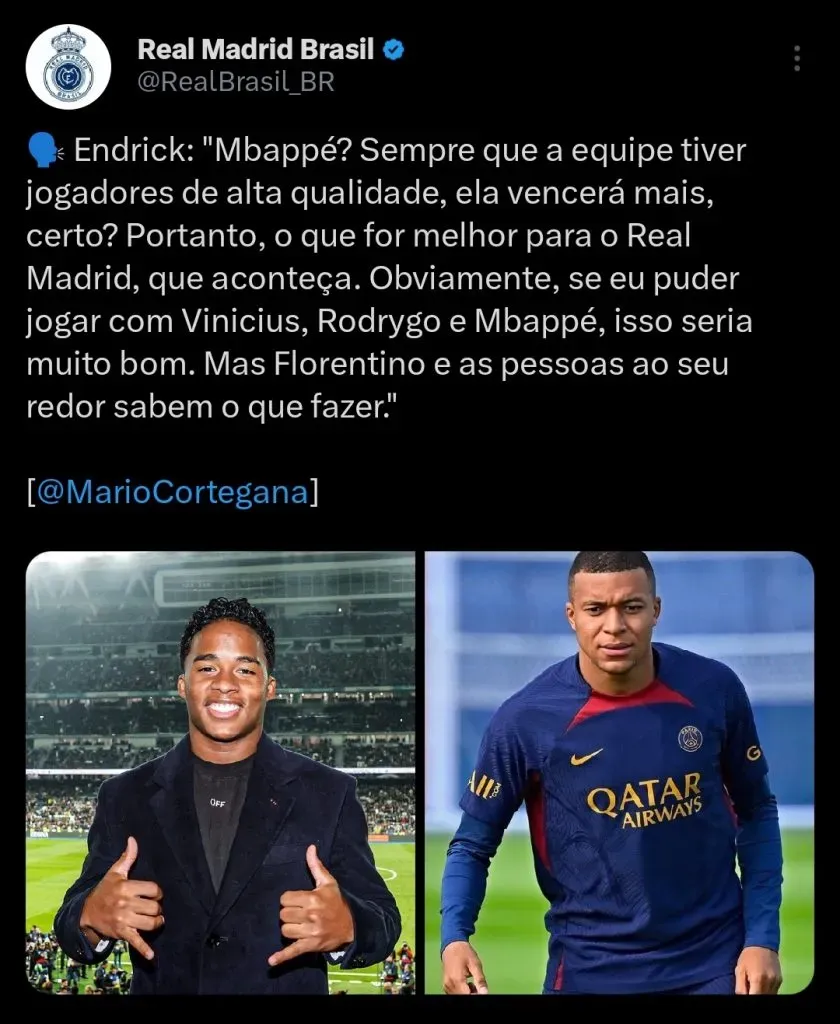The height and width of the screenshot is (1024, 840).
Task: Click the last line 'redor sabem o que fazer'
Action: pyautogui.click(x=212, y=408)
